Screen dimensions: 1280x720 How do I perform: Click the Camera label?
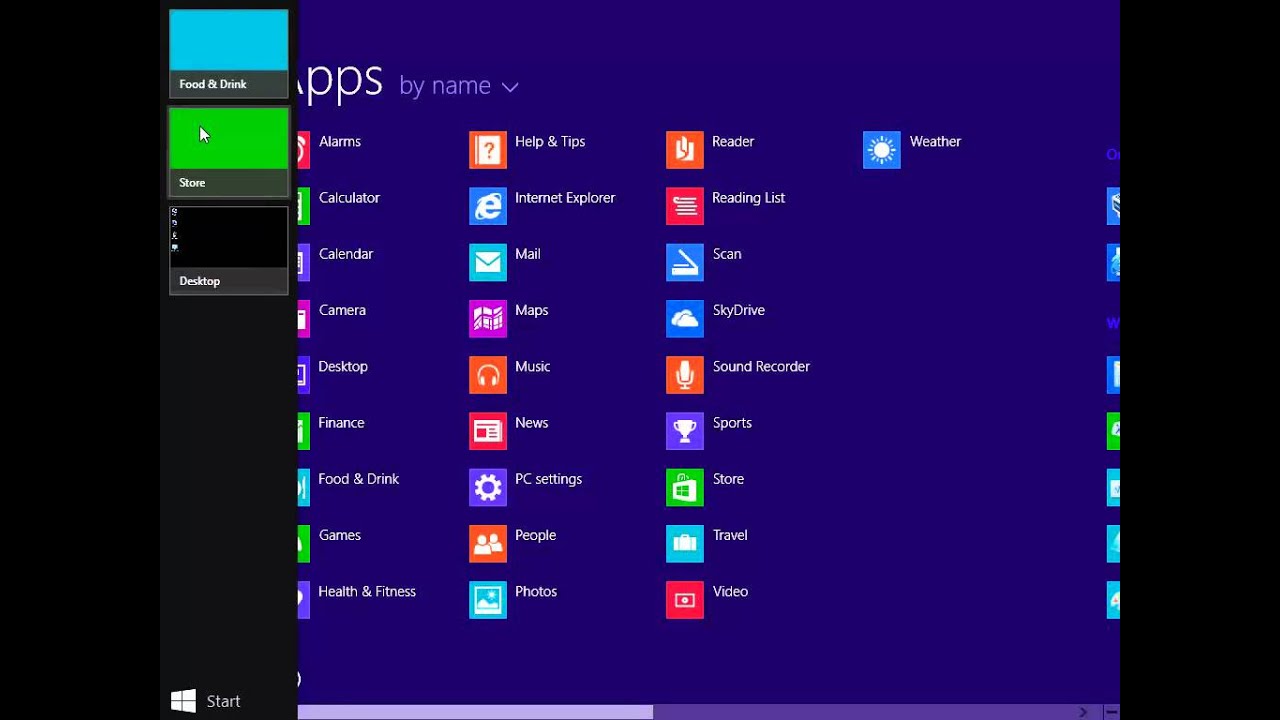click(x=342, y=310)
